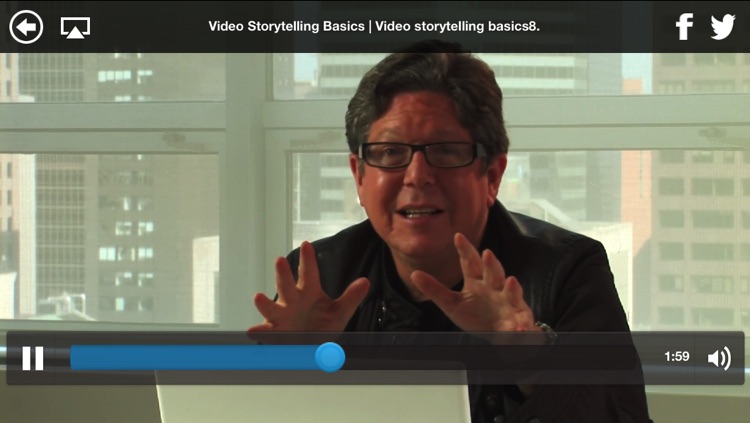Click the presenter's eyeglasses in the video

click(422, 155)
